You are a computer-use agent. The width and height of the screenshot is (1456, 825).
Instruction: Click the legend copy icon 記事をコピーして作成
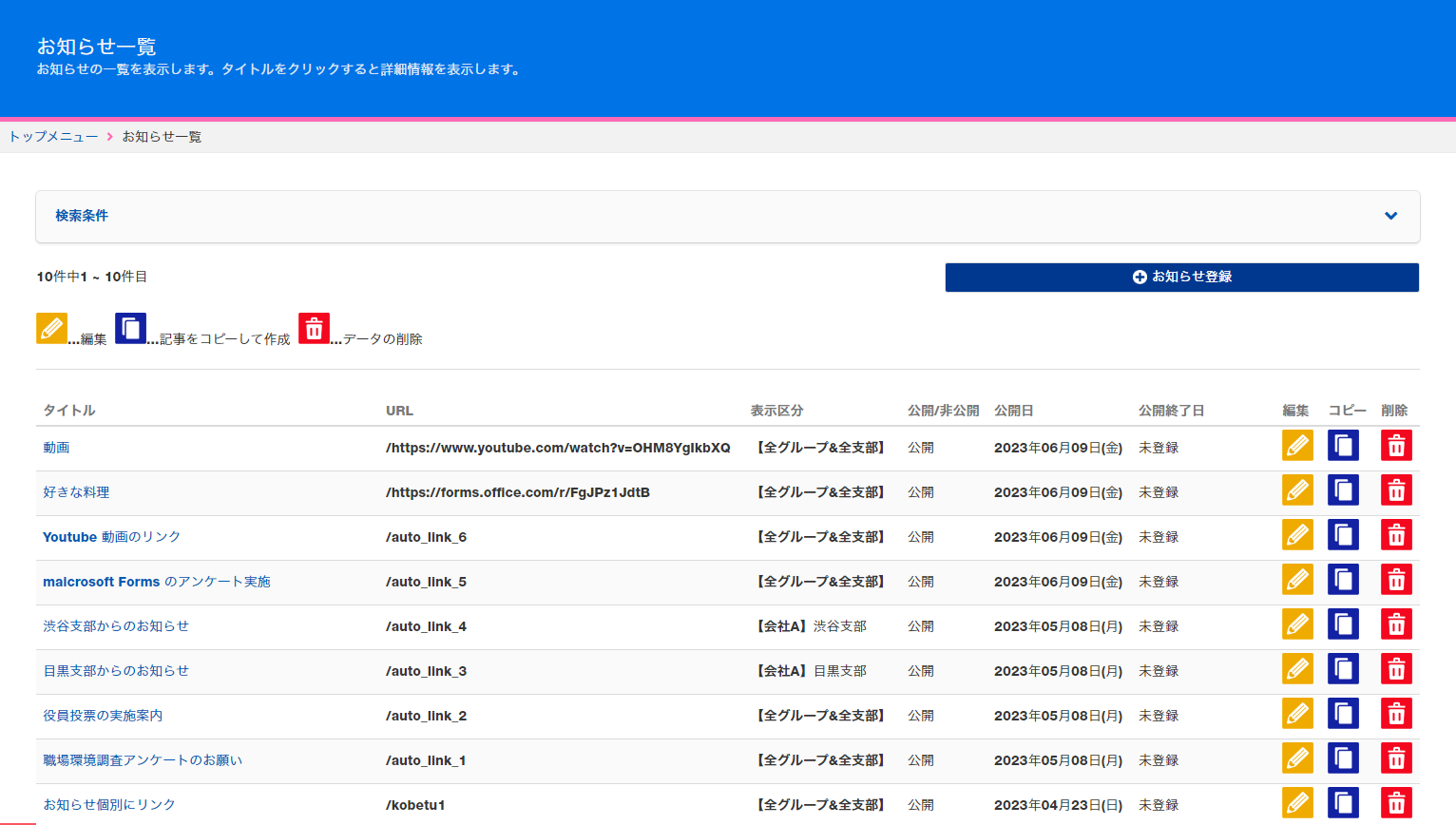click(130, 328)
